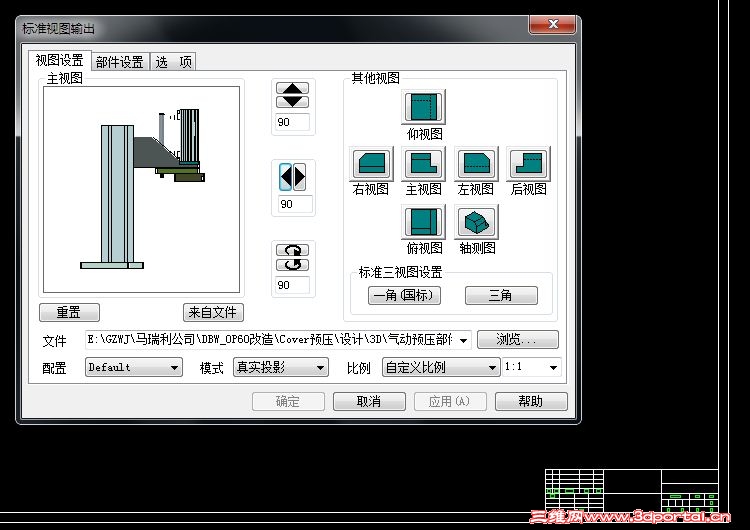Open the 配置 Default dropdown
Viewport: 750px width, 530px height.
pos(133,367)
